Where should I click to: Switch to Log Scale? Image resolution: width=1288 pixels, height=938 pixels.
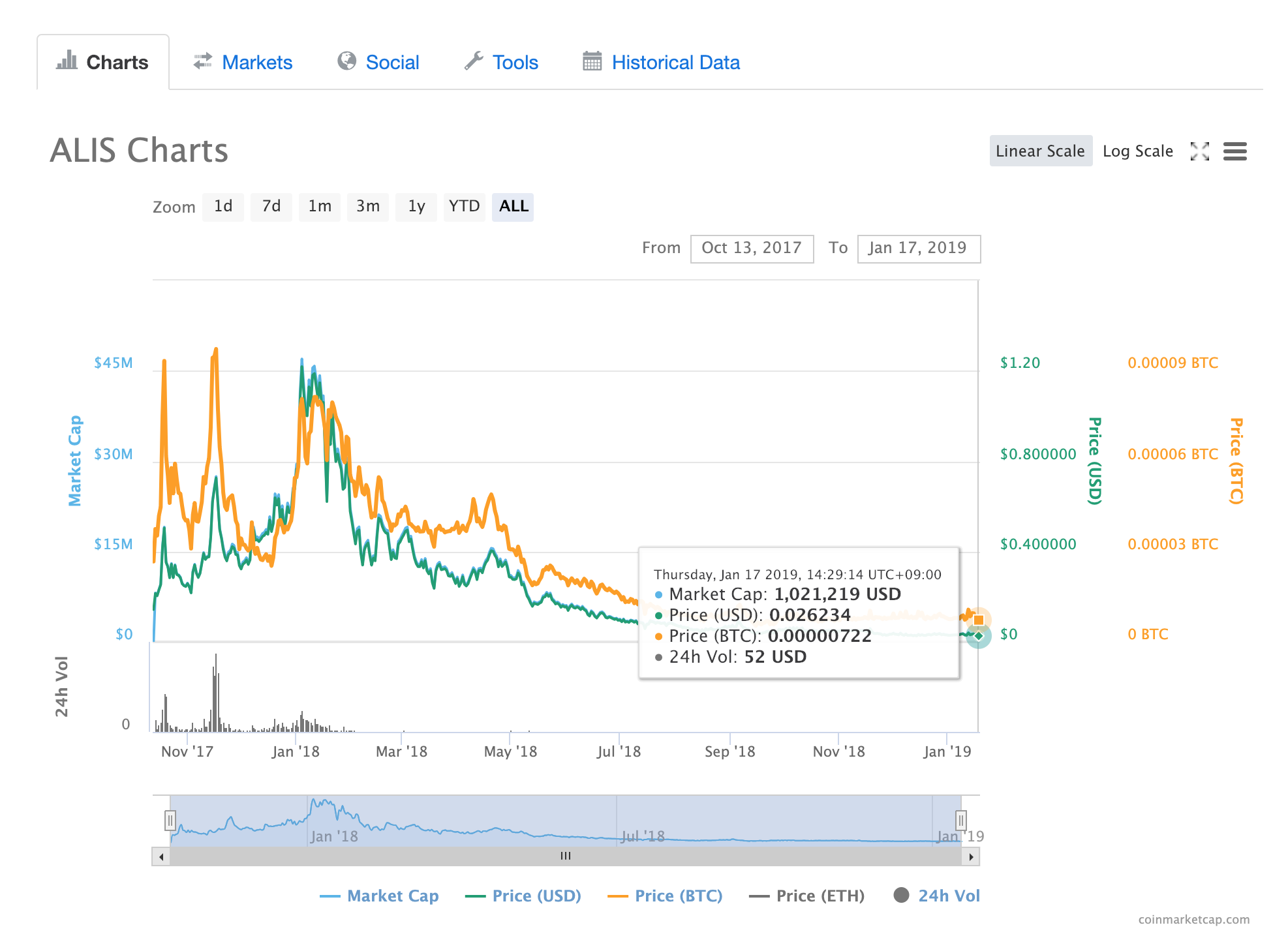[1137, 151]
